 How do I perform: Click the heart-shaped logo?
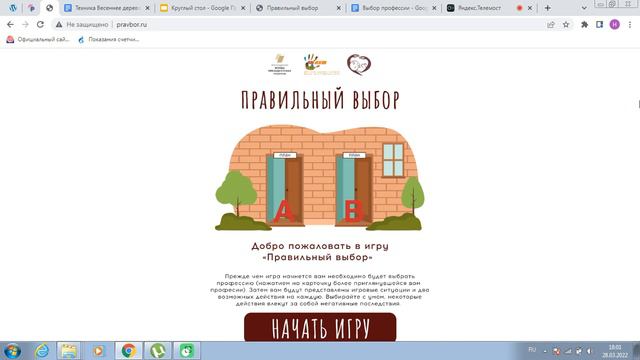click(359, 64)
